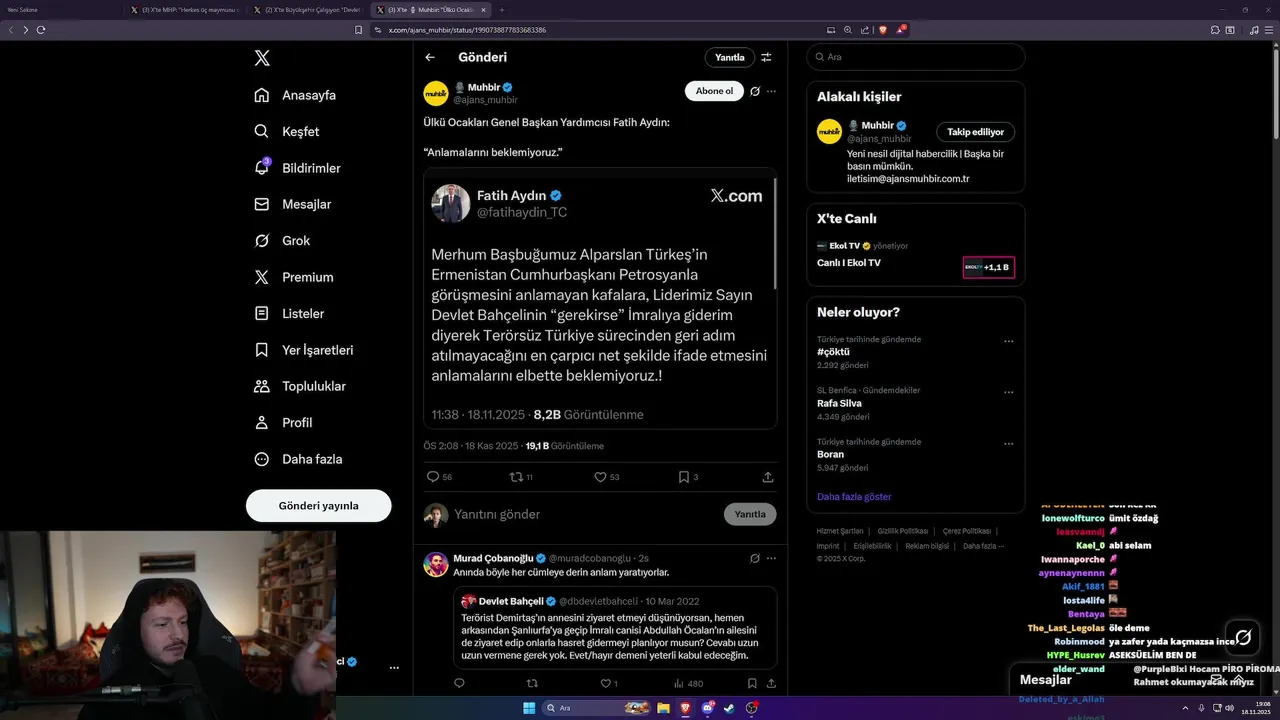Repost Murad Çobanoğlu's reply

coord(532,684)
